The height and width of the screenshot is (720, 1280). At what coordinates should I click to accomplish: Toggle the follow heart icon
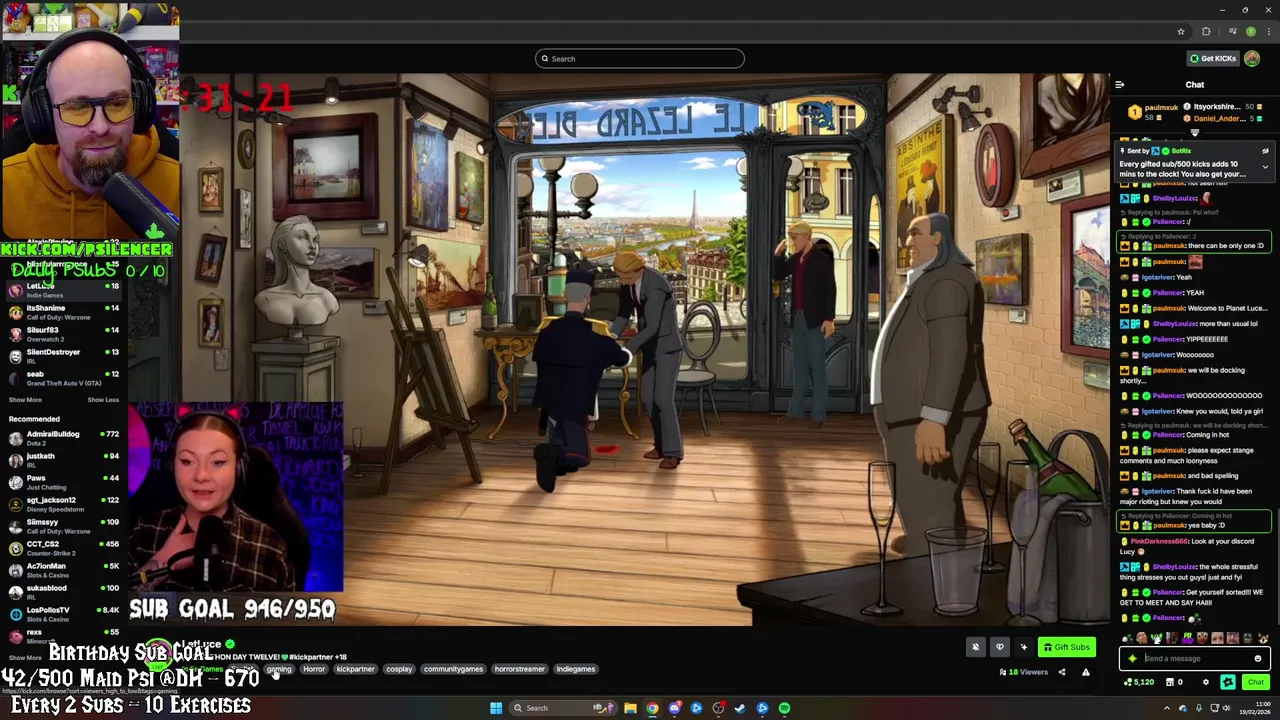(x=999, y=647)
